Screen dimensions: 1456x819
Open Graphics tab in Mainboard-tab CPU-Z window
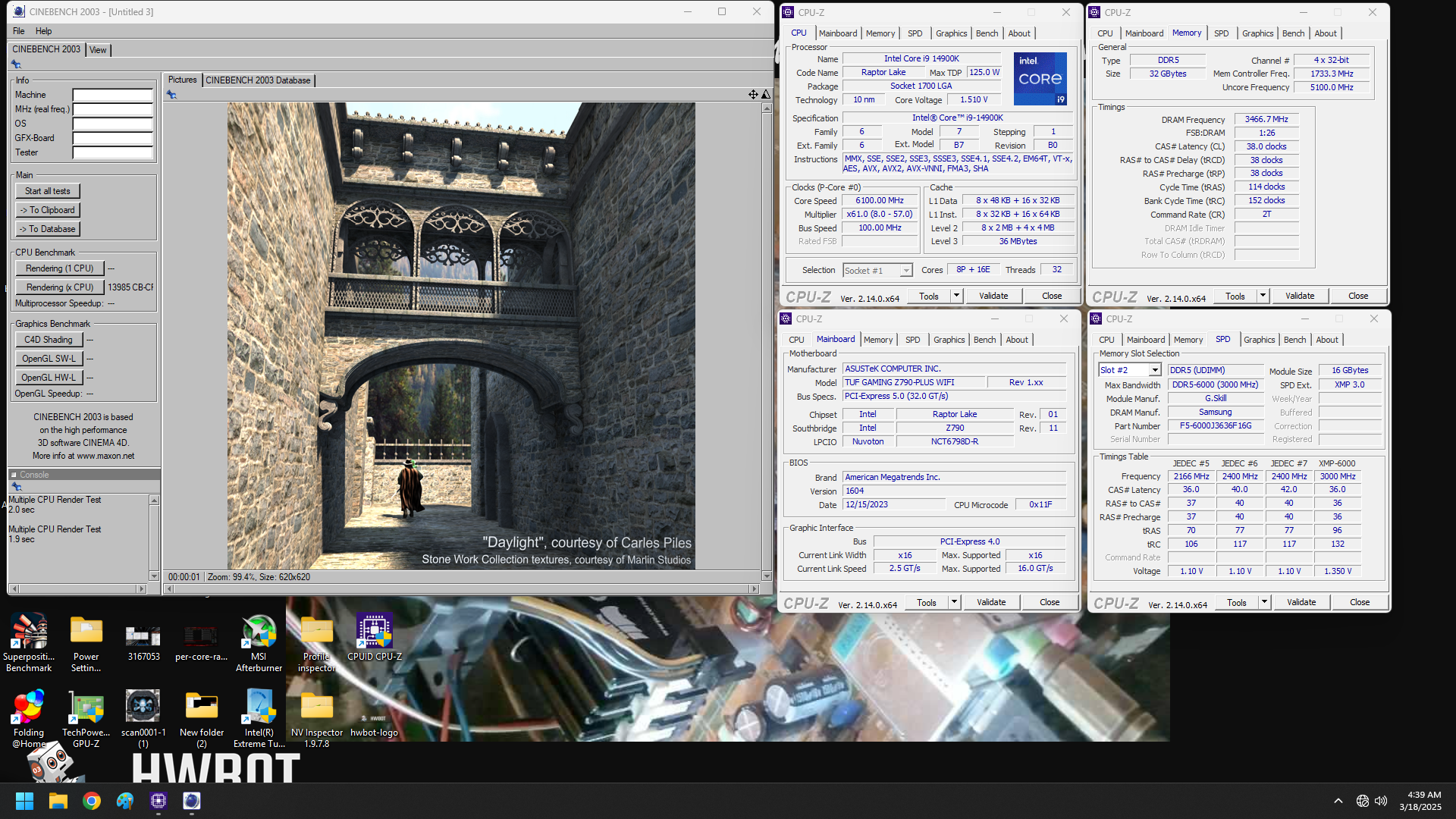pos(949,340)
